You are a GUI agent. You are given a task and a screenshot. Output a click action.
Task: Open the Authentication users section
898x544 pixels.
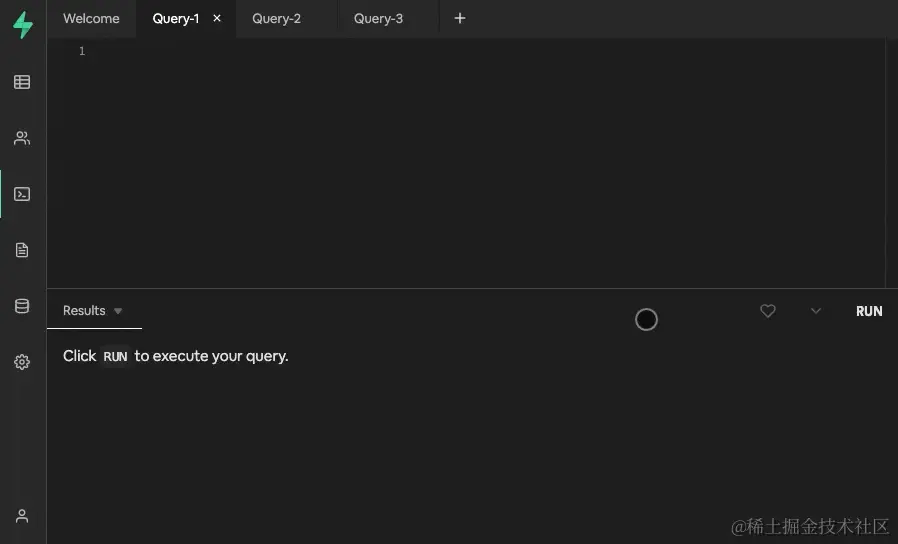(x=22, y=138)
